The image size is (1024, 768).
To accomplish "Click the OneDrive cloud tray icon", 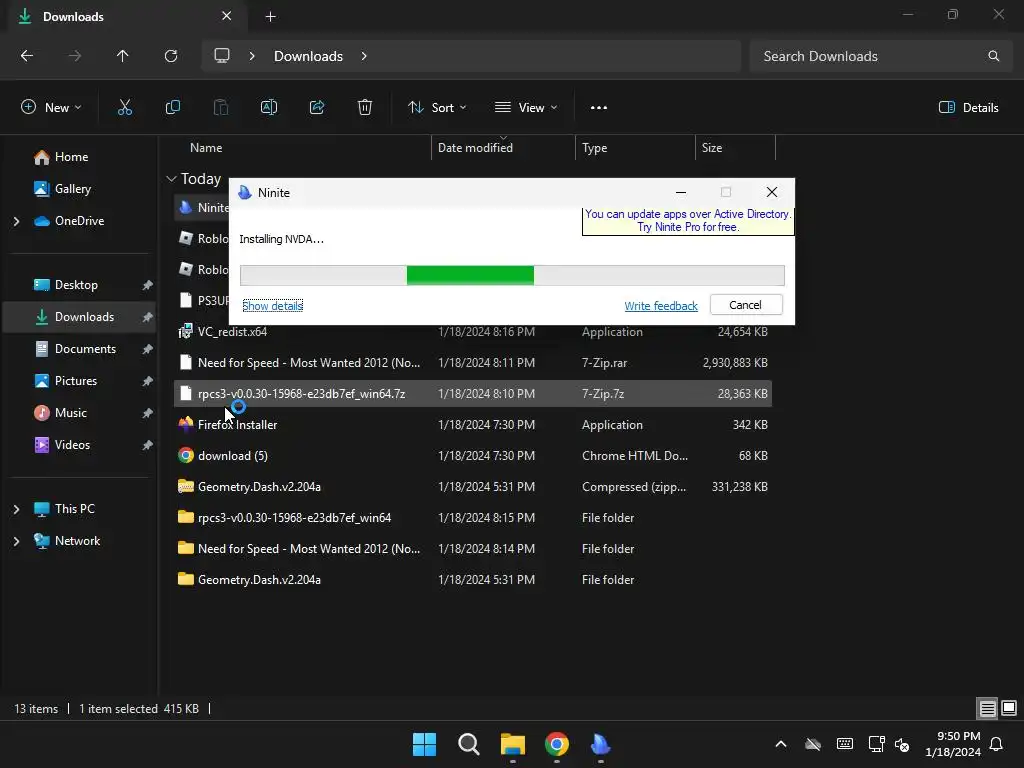I will click(x=813, y=744).
